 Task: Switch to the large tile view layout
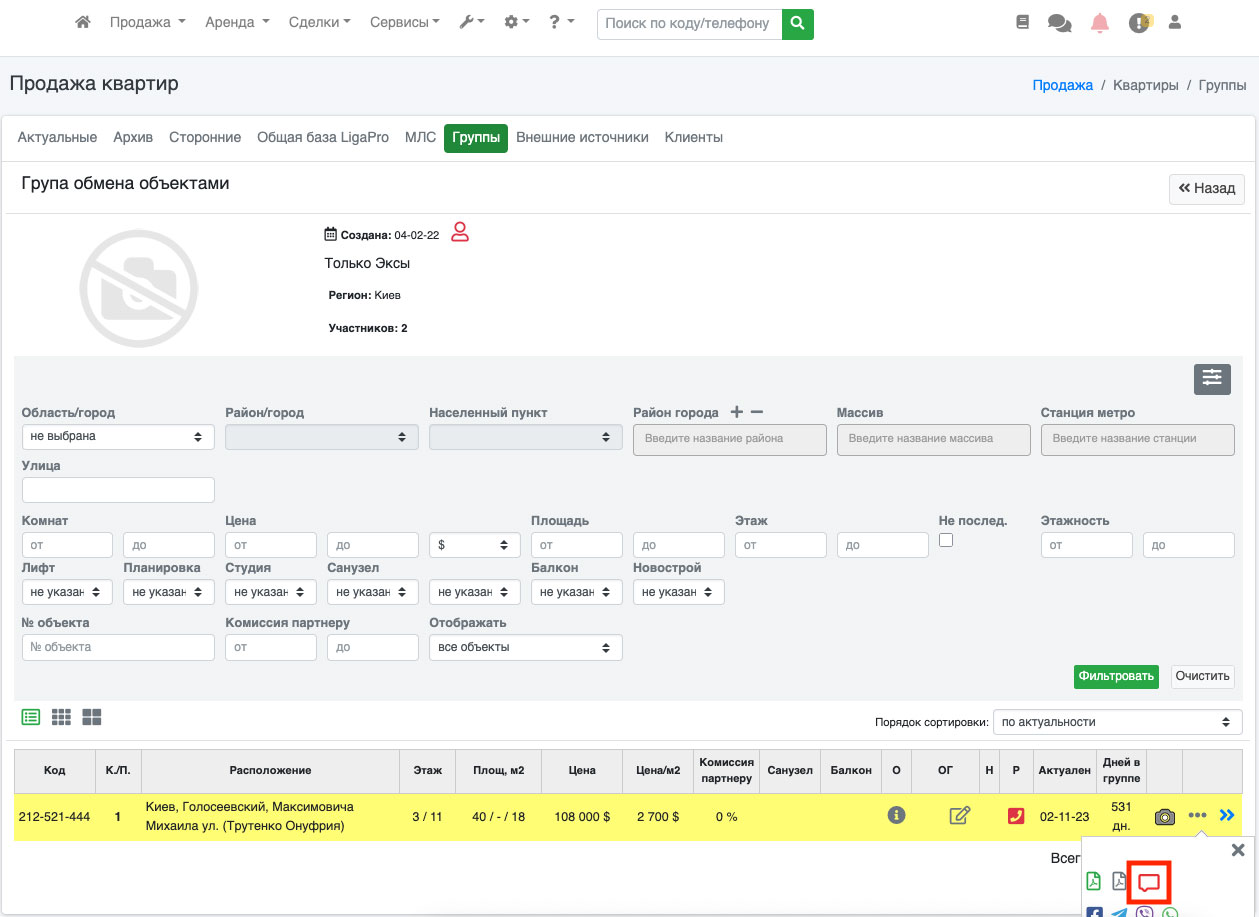(92, 717)
